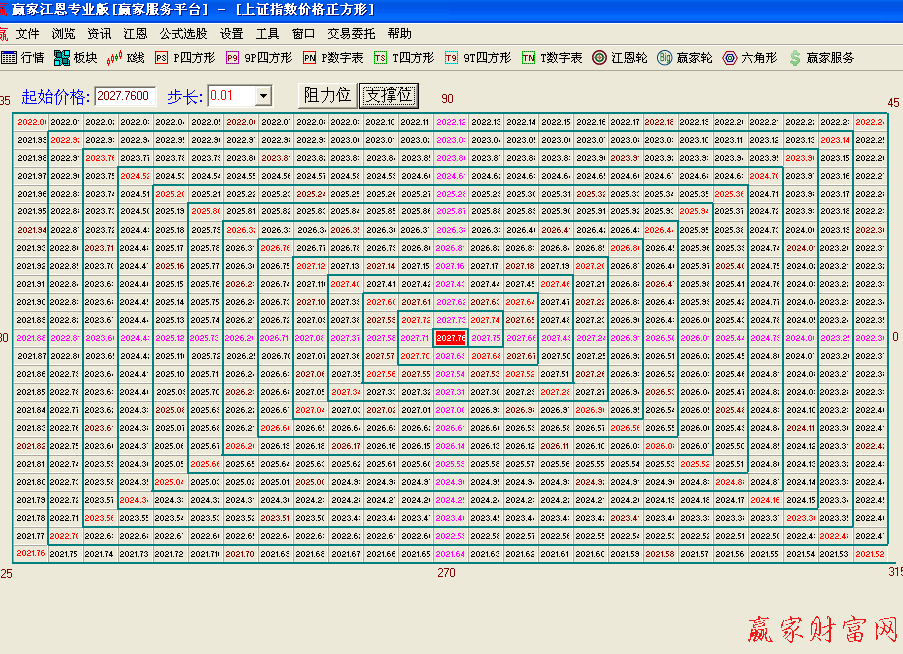Open the 江恩轮 Gann wheel tool
The height and width of the screenshot is (654, 903).
pos(599,58)
